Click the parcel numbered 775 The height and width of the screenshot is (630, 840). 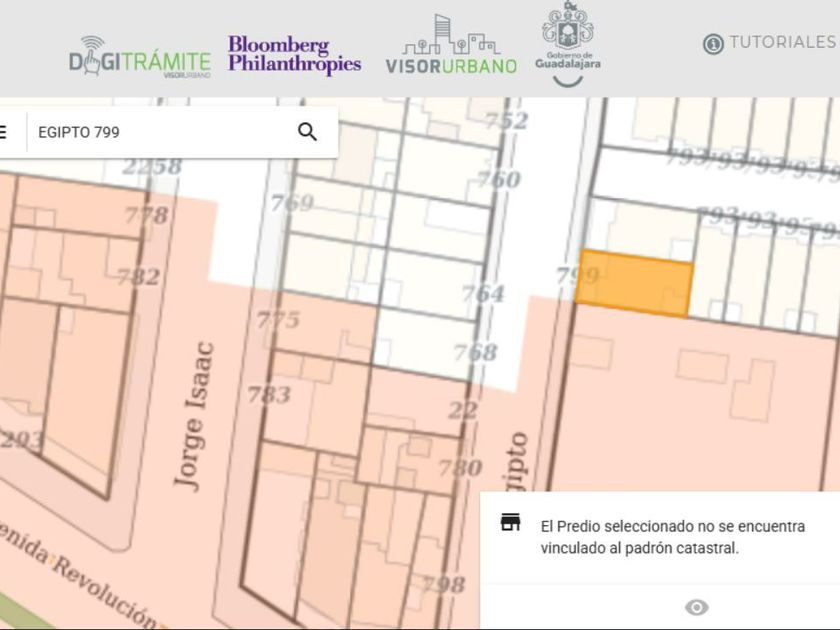[x=278, y=320]
